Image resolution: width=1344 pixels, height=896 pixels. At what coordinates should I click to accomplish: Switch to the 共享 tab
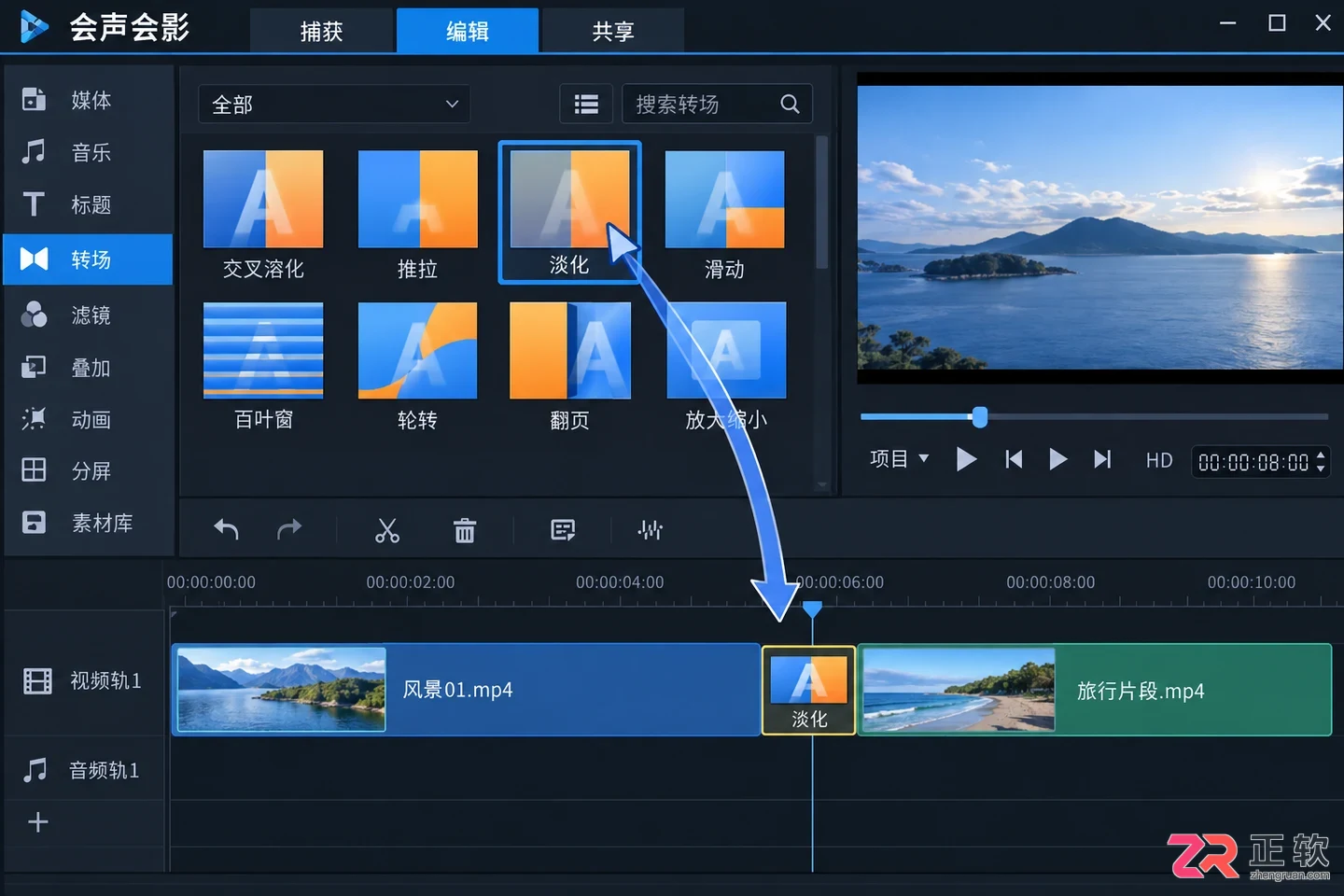(x=613, y=31)
